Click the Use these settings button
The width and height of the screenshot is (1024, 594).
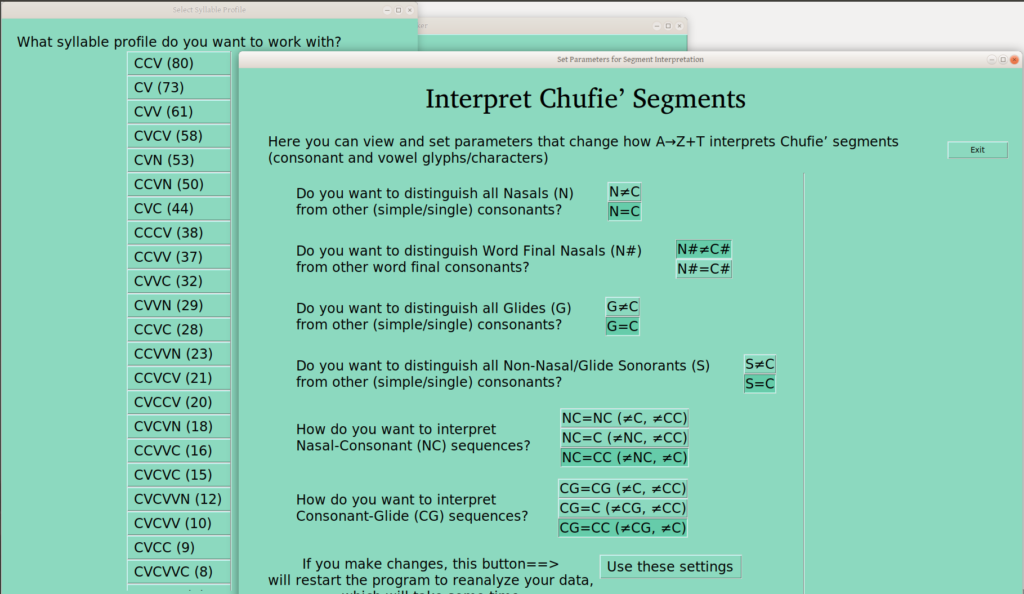point(670,567)
